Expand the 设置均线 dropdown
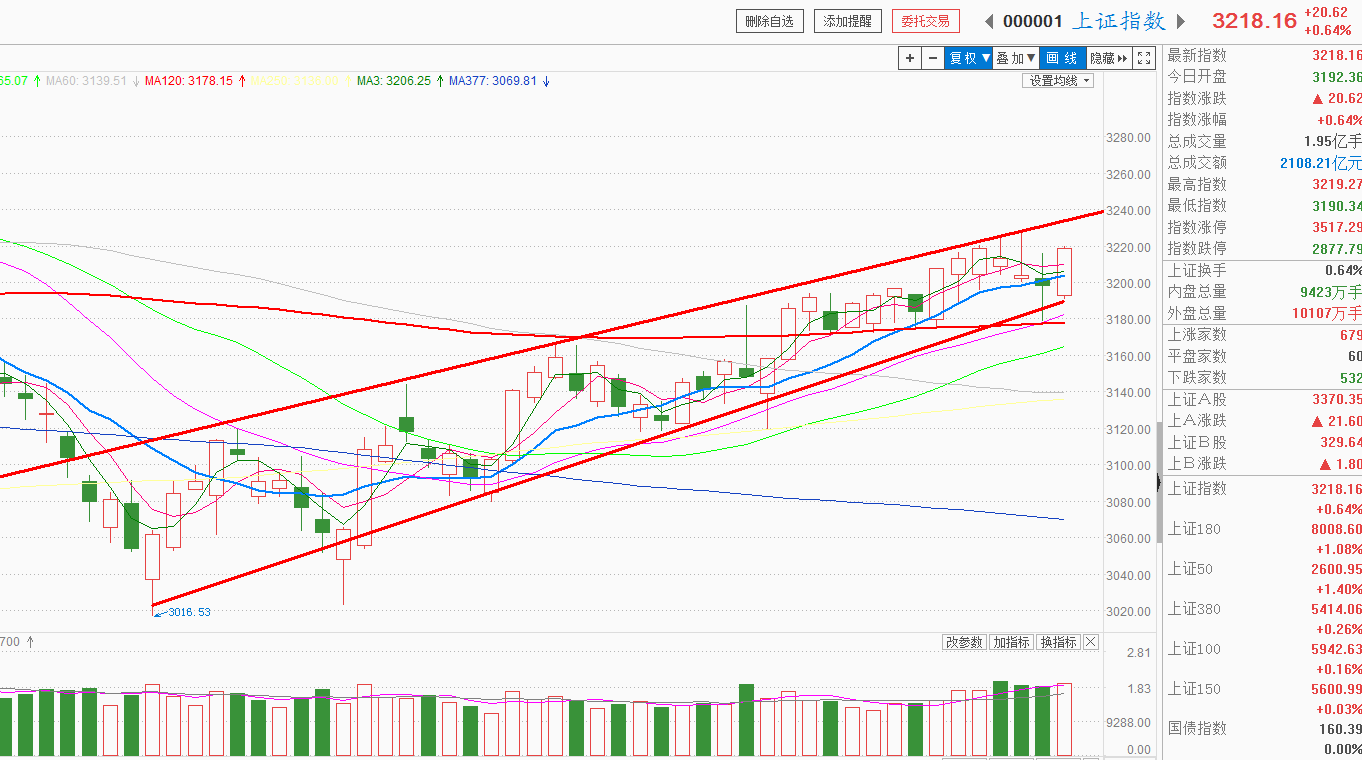Image resolution: width=1362 pixels, height=760 pixels. tap(1058, 81)
